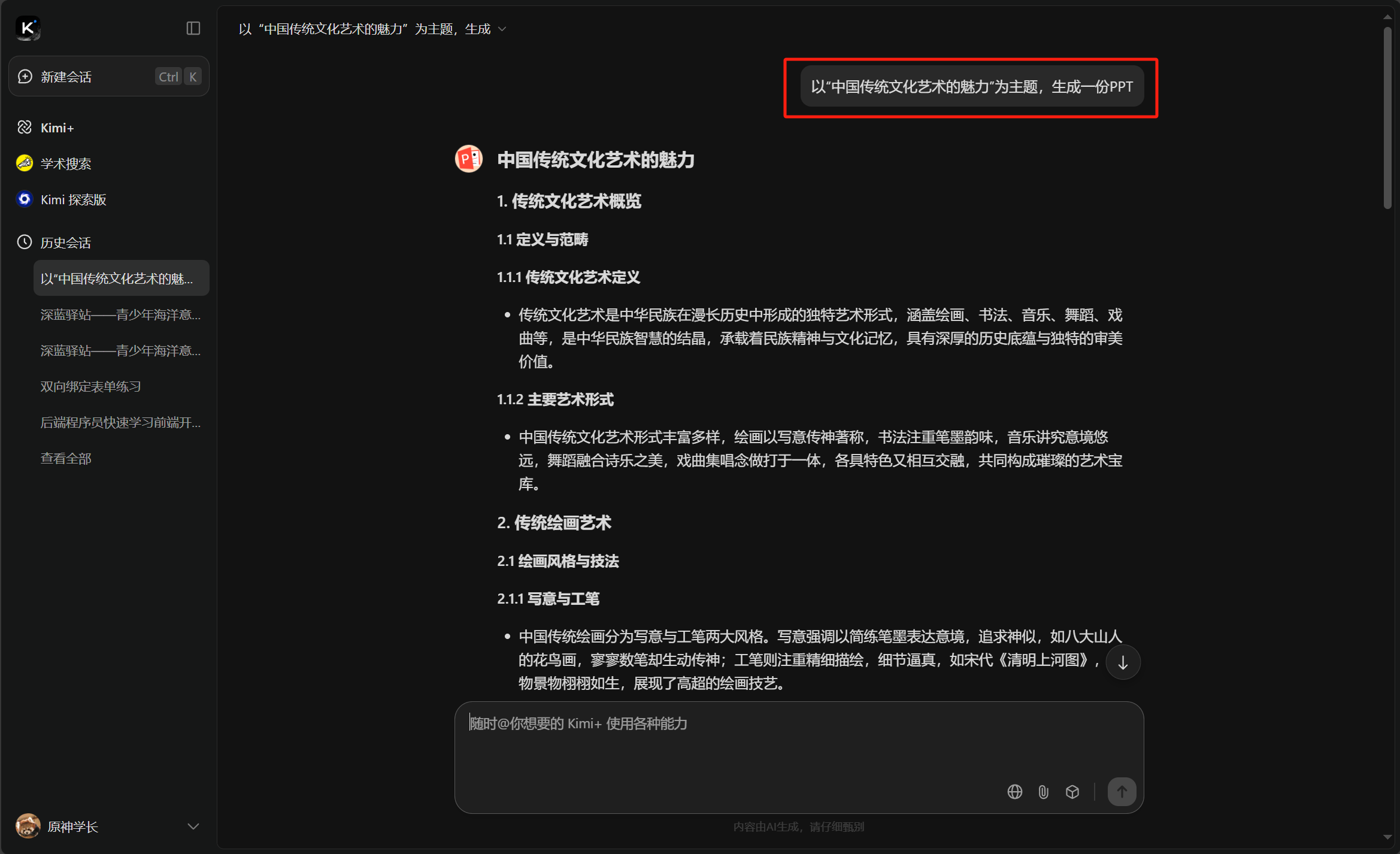Image resolution: width=1400 pixels, height=854 pixels.
Task: Click the heading 1.1 定义与范畴
Action: 543,240
